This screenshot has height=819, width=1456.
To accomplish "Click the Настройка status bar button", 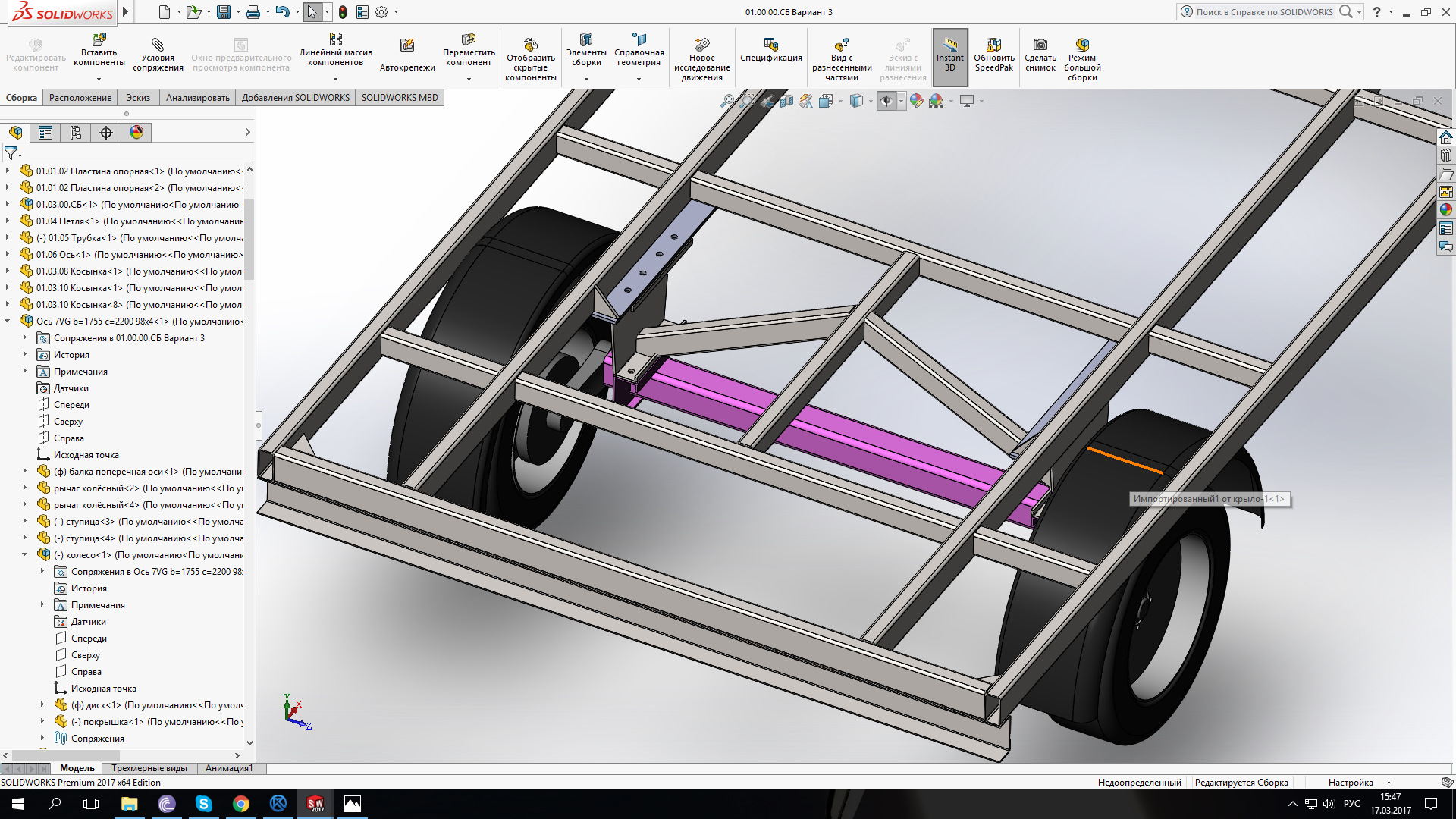I will [1351, 783].
